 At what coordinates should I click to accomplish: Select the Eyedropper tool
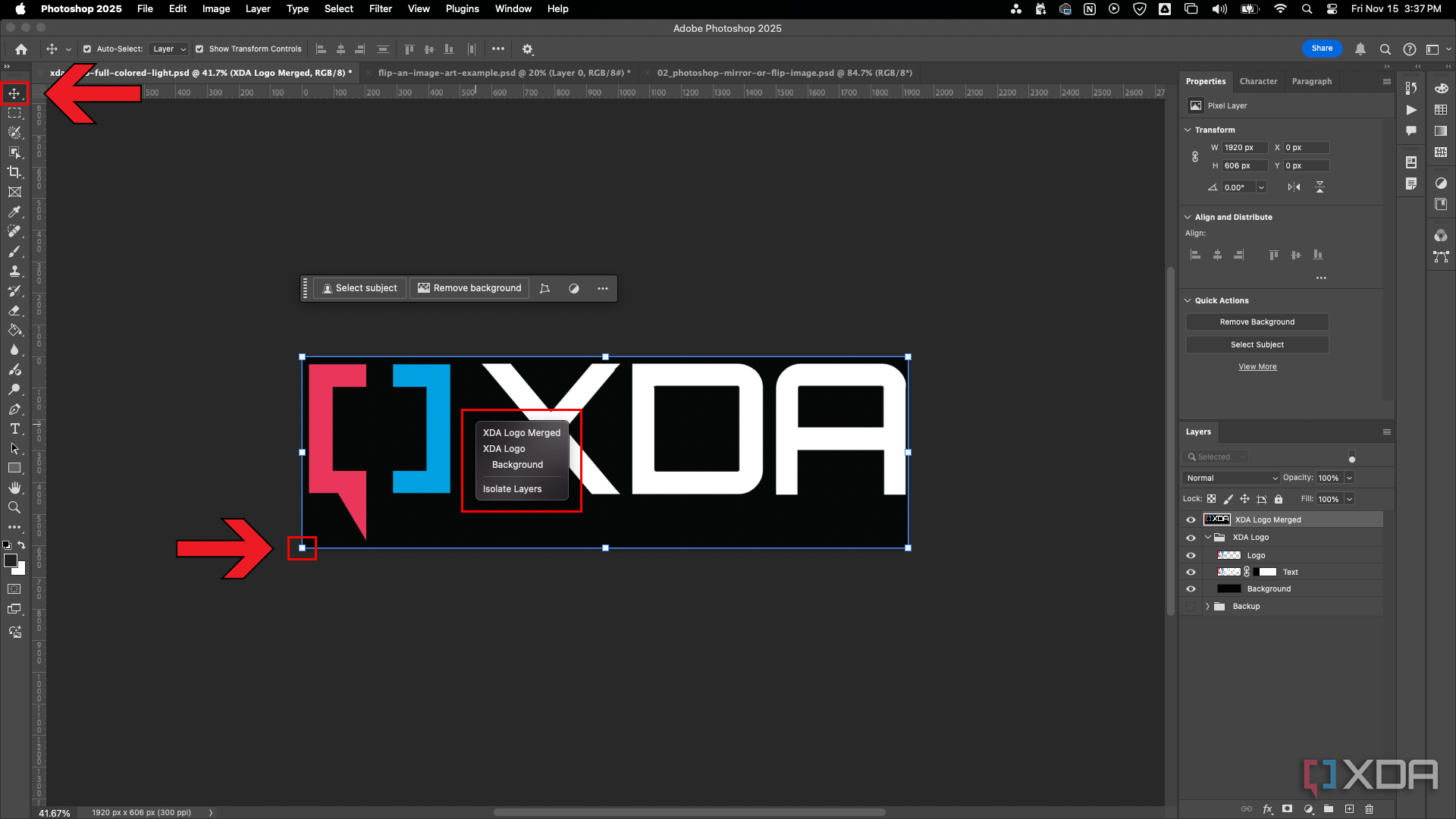coord(14,212)
